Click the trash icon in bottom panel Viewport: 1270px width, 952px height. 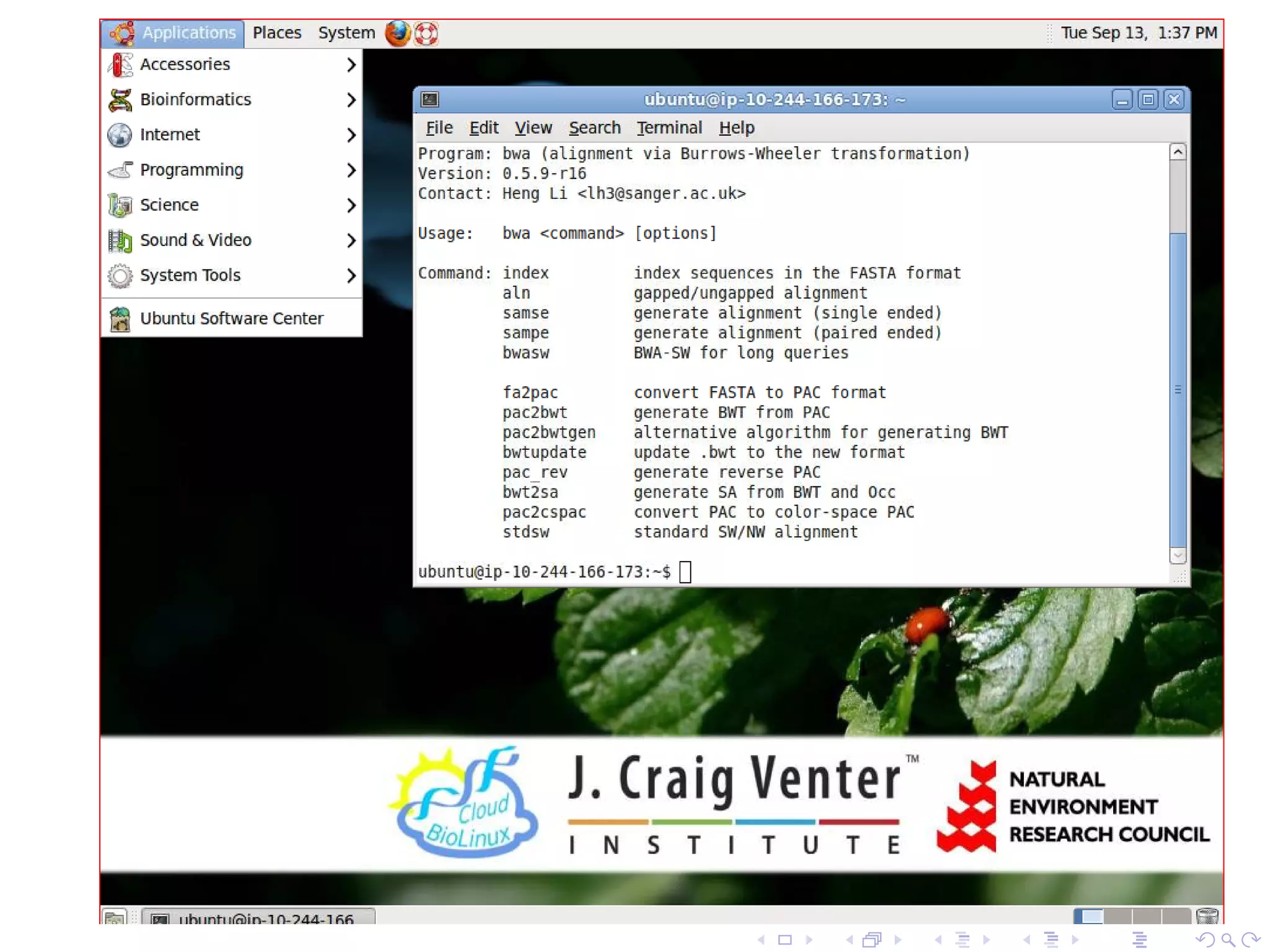(1207, 915)
